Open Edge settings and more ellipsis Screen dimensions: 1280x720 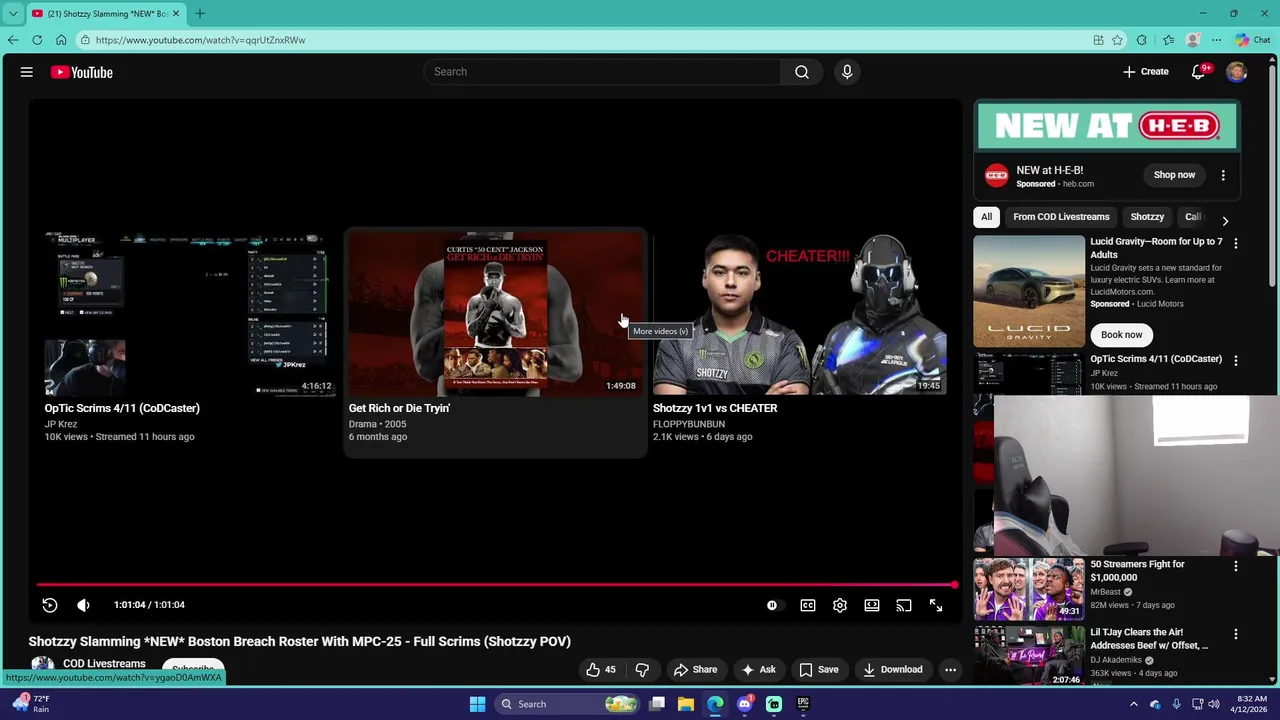coord(1216,40)
